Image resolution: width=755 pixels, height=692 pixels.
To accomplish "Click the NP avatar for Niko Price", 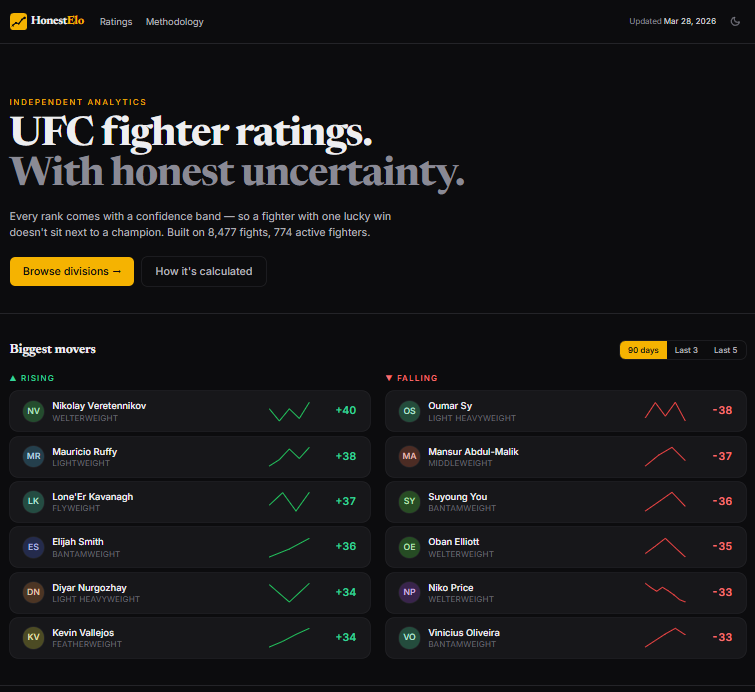I will (x=409, y=592).
